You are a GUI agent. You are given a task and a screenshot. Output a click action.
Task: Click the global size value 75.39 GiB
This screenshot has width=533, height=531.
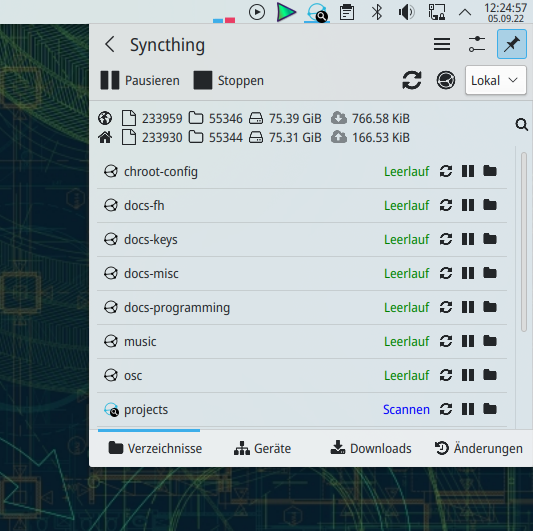pyautogui.click(x=295, y=118)
